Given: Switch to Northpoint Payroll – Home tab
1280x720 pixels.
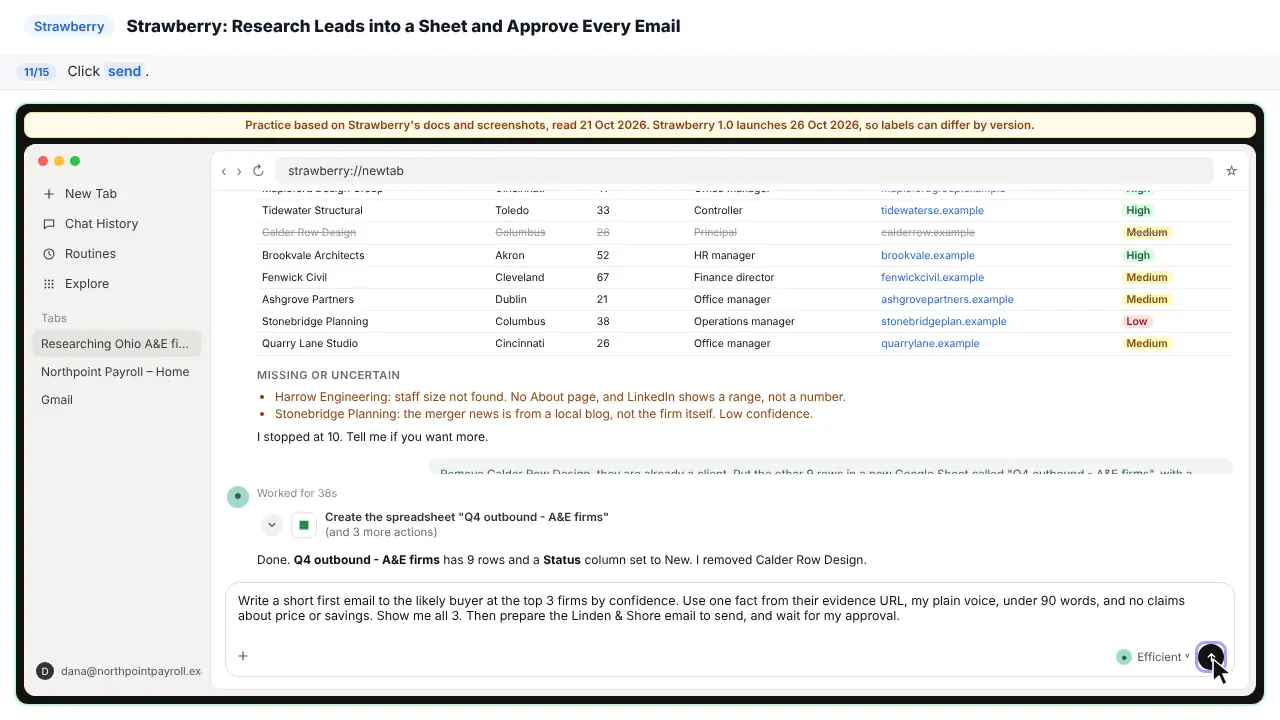Looking at the screenshot, I should [x=117, y=372].
